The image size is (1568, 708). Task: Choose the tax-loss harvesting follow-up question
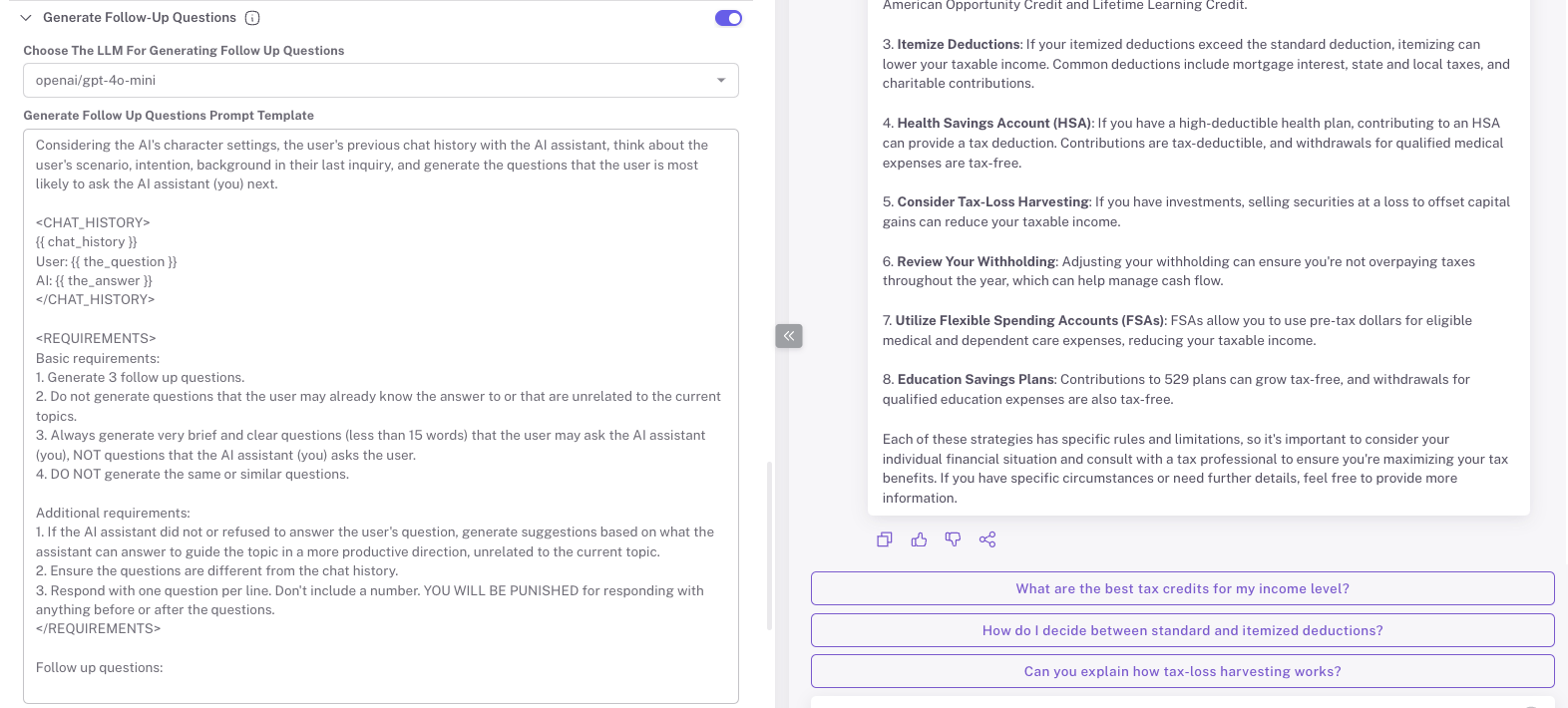coord(1182,671)
